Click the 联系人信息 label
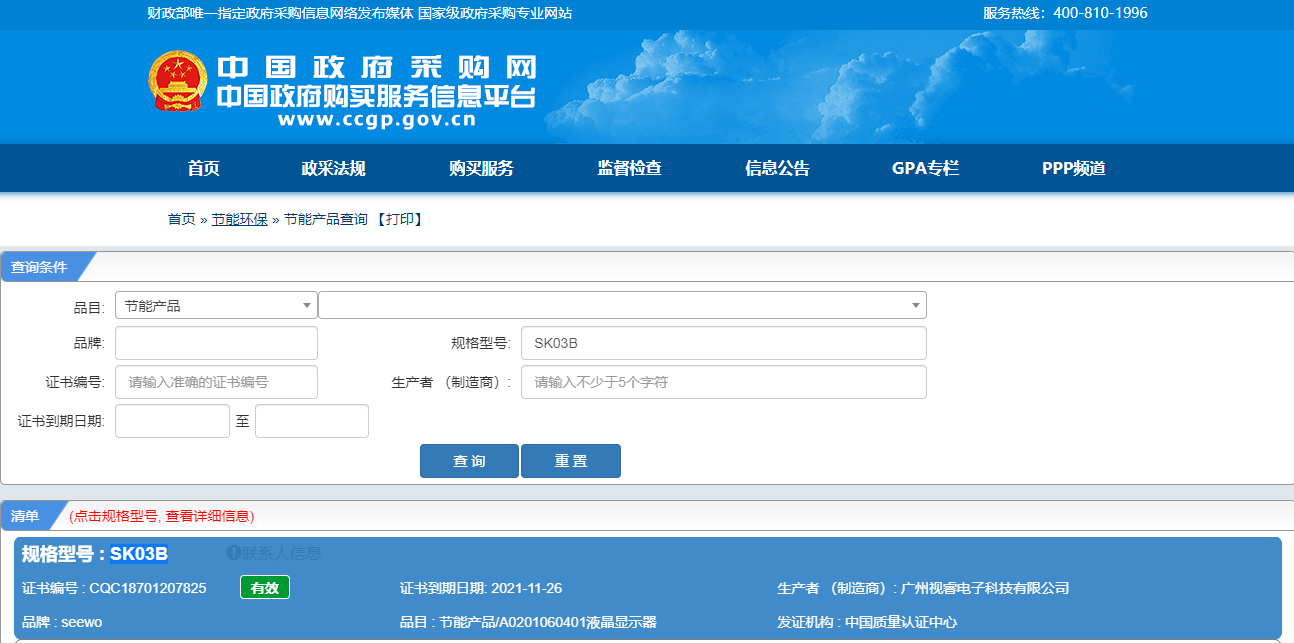 282,553
